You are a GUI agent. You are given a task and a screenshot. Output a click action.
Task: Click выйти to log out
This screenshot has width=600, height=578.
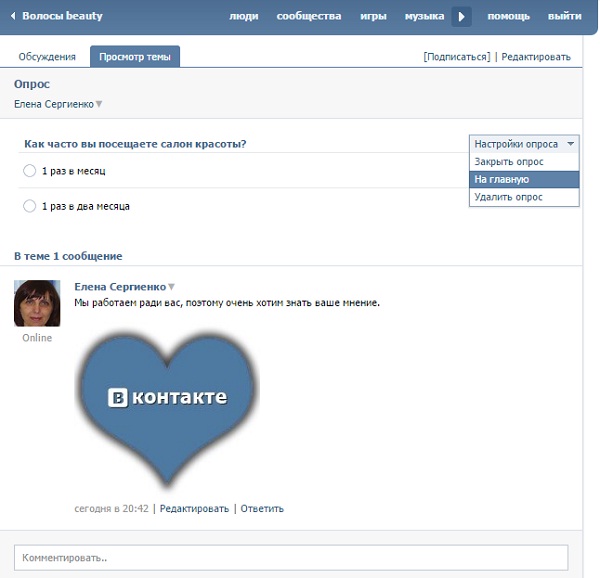[564, 16]
